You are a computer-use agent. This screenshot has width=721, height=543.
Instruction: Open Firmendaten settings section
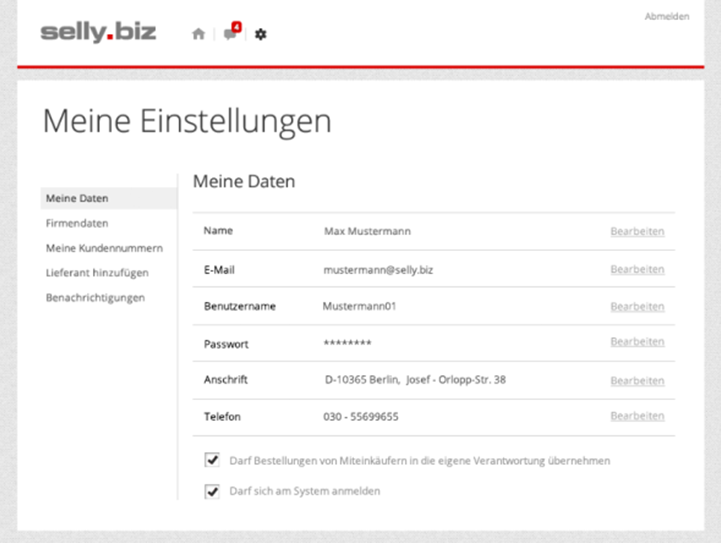[x=77, y=223]
